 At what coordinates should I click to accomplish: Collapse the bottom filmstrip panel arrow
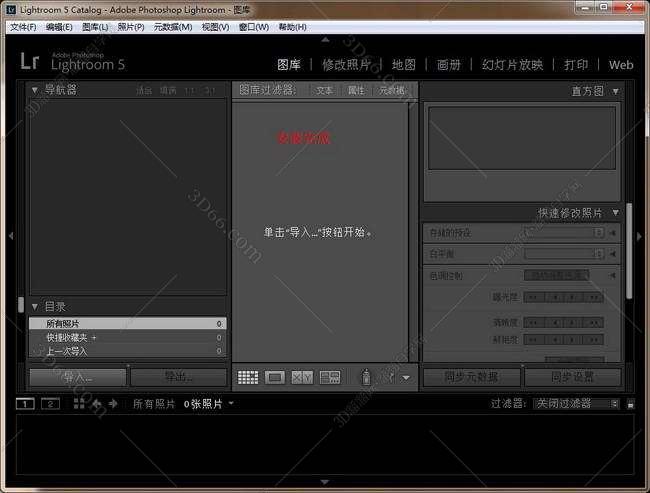point(325,482)
